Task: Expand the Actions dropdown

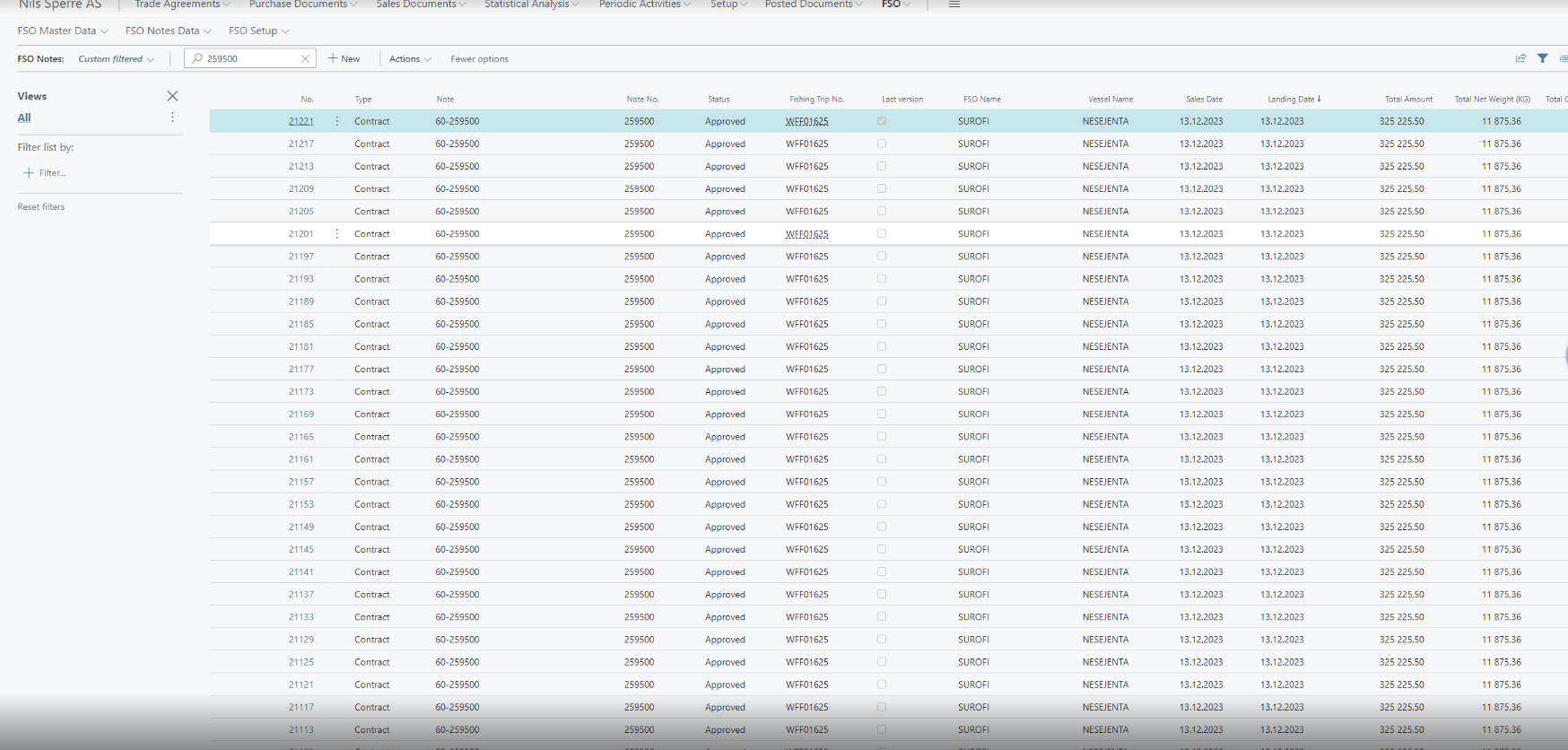Action: 410,59
